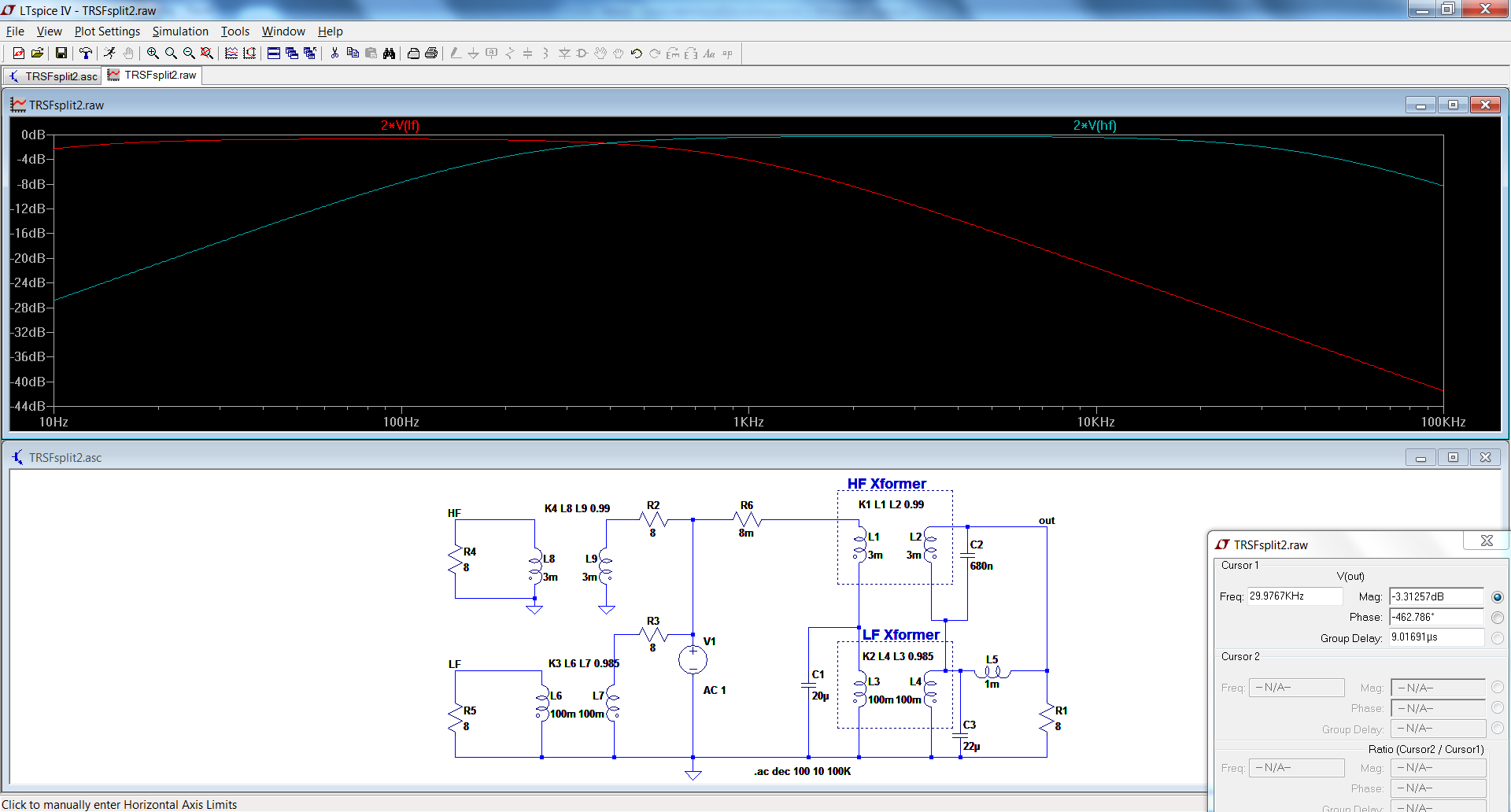Save with the floppy disk icon
This screenshot has width=1511, height=812.
(x=61, y=54)
